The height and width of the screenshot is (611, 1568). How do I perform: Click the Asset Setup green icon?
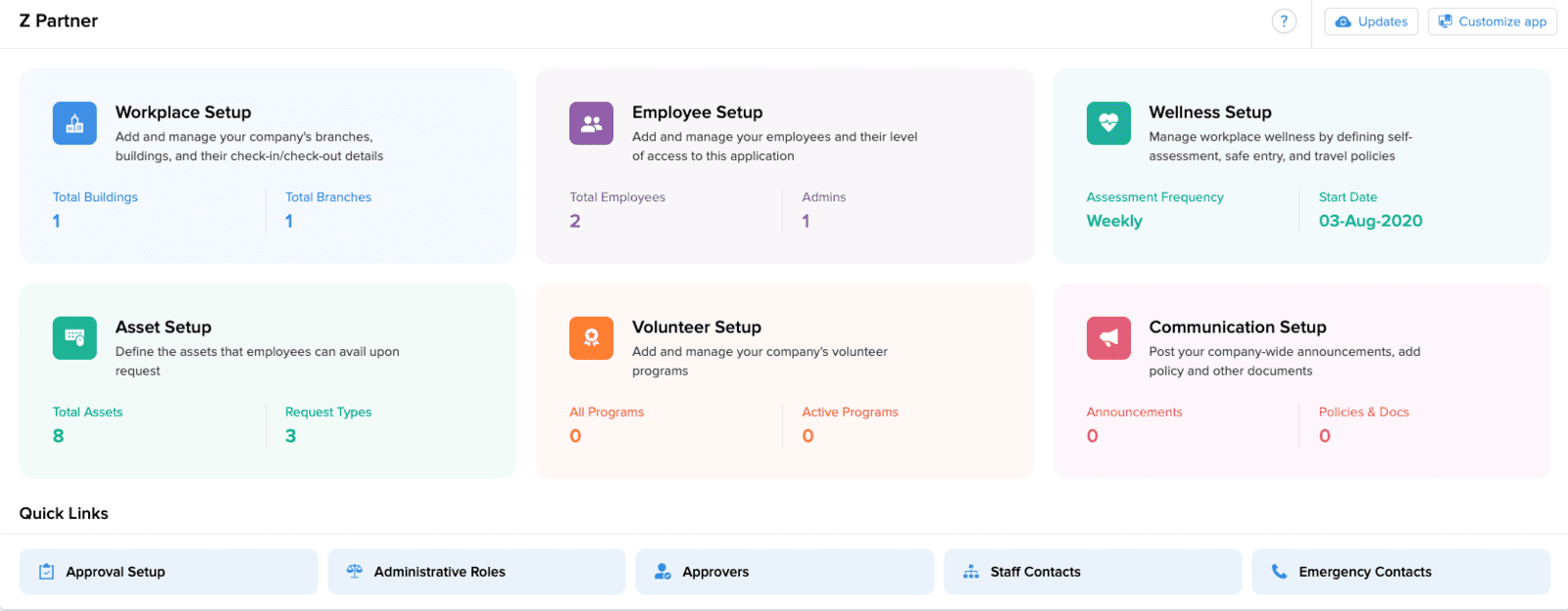pyautogui.click(x=74, y=338)
